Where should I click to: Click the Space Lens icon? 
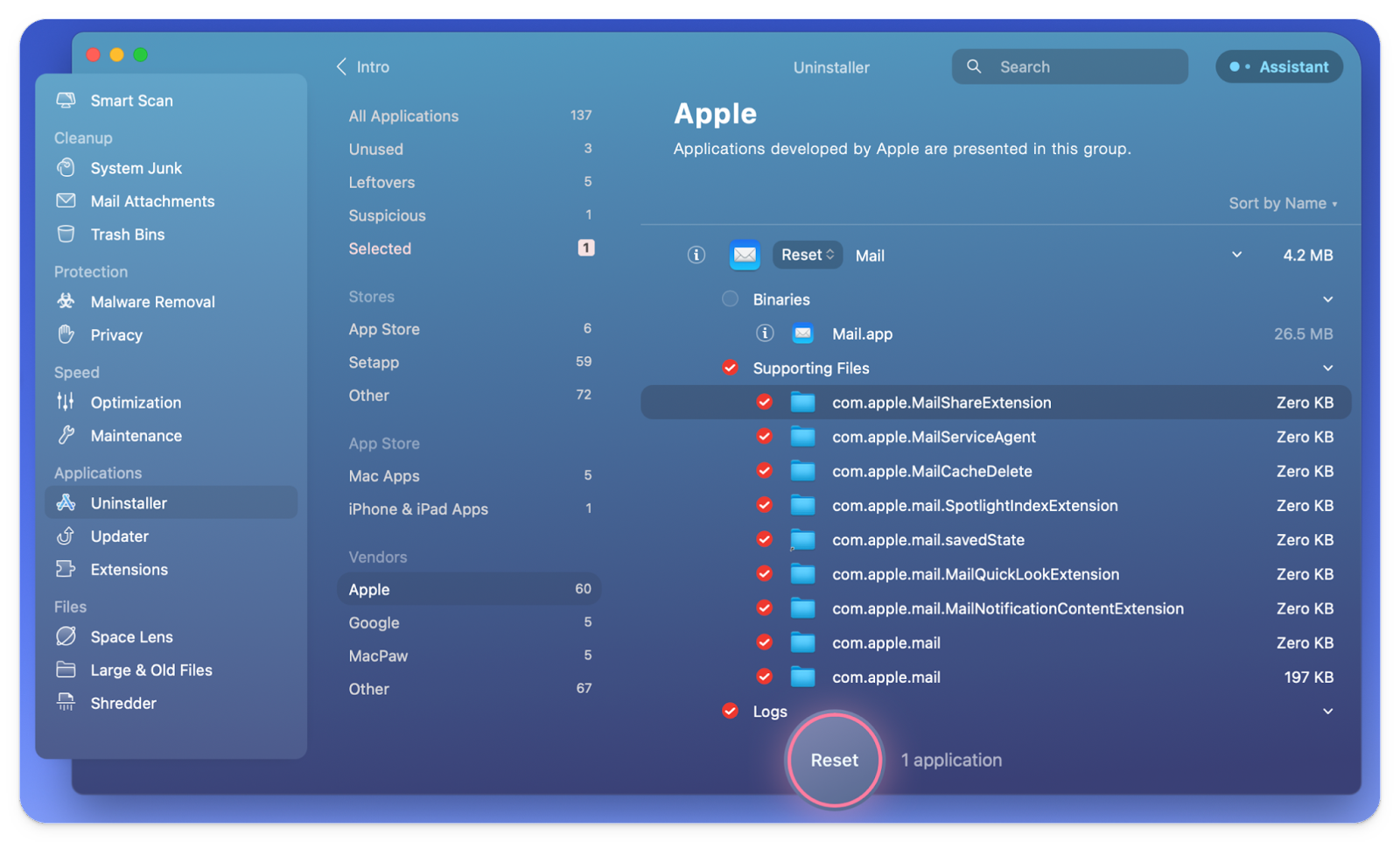pyautogui.click(x=66, y=636)
